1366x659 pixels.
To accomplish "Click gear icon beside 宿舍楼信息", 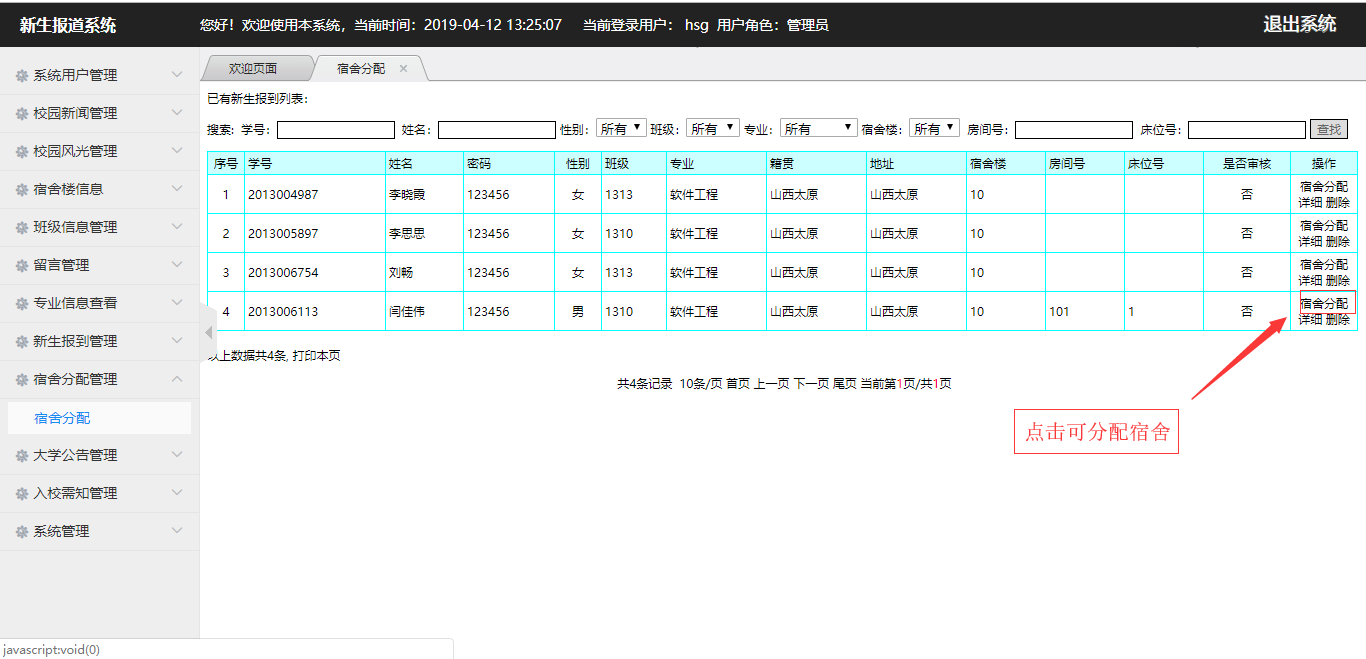I will click(22, 190).
